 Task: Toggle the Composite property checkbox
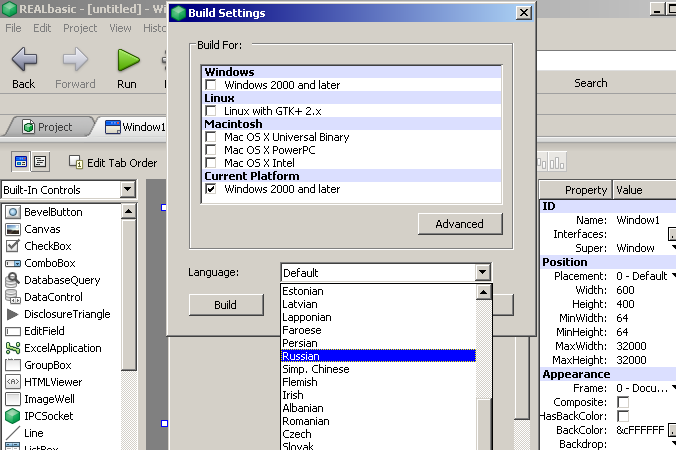tap(623, 402)
